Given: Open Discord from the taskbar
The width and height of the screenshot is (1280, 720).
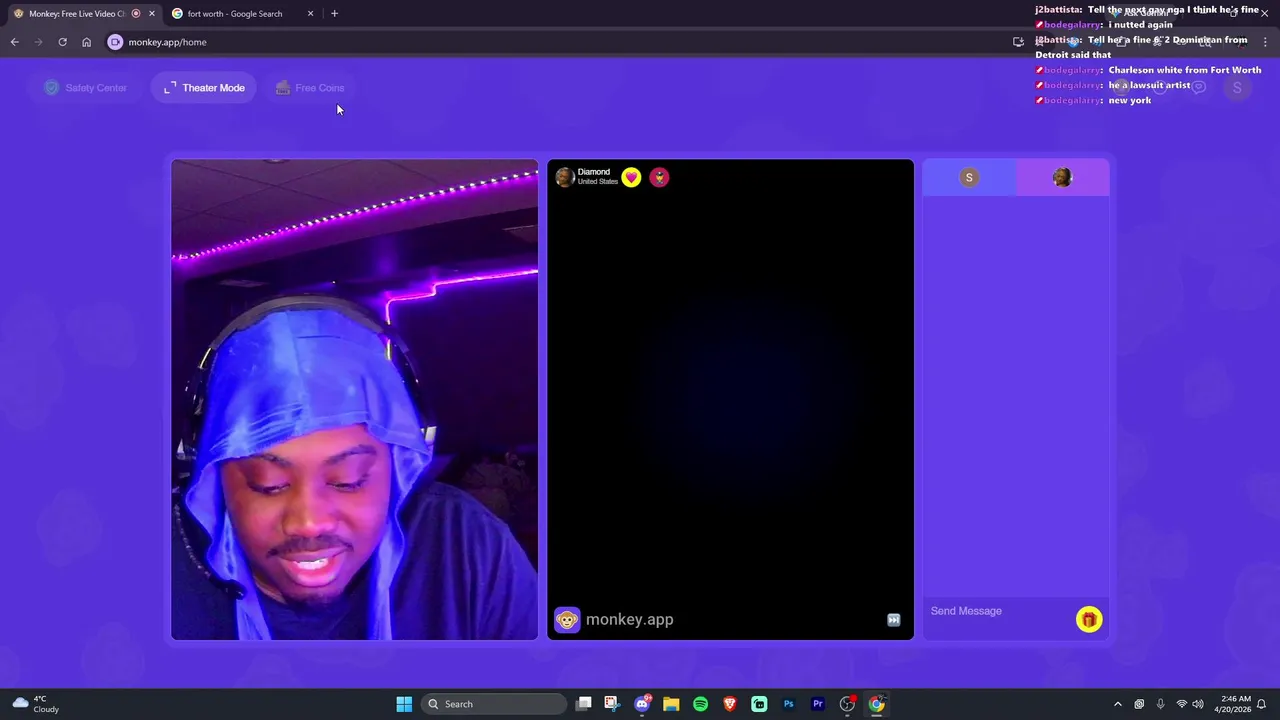Looking at the screenshot, I should [x=642, y=704].
